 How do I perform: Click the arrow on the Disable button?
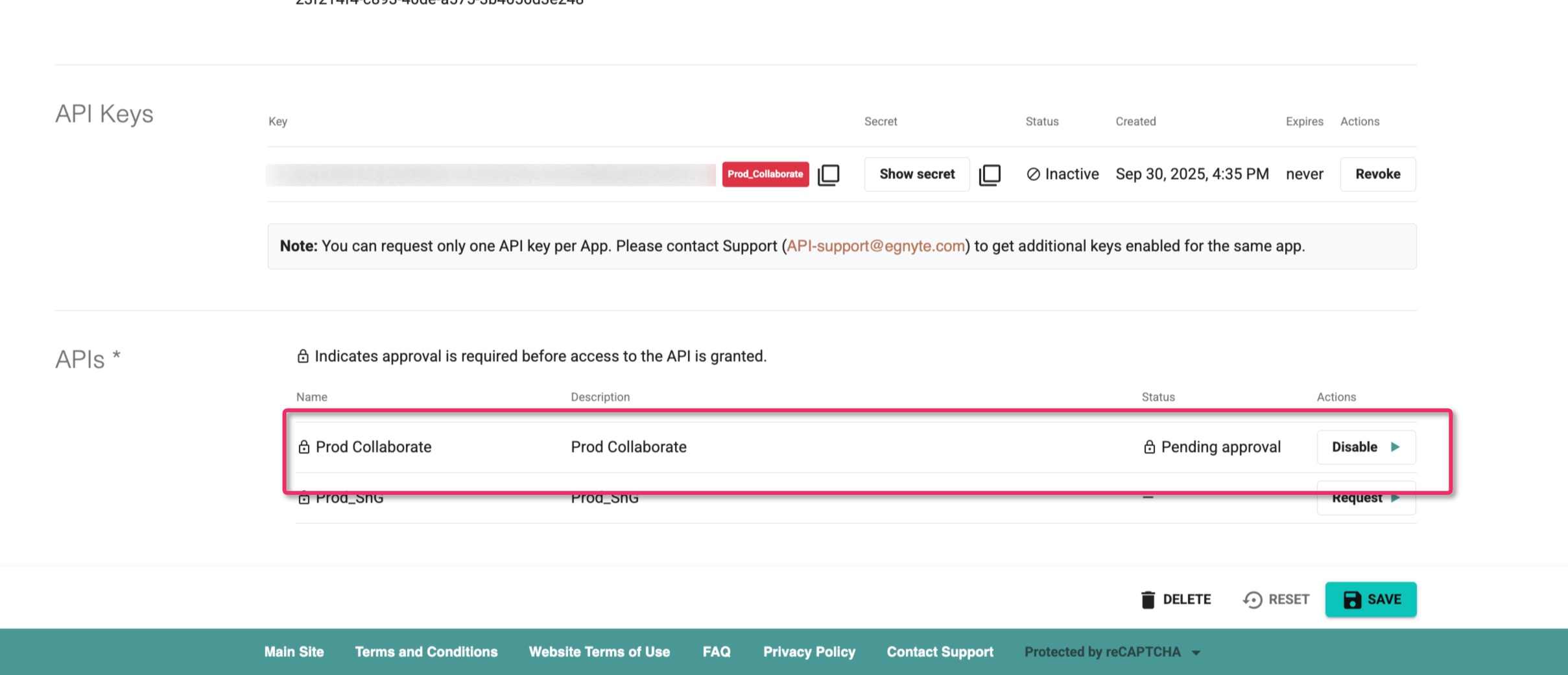[x=1396, y=447]
